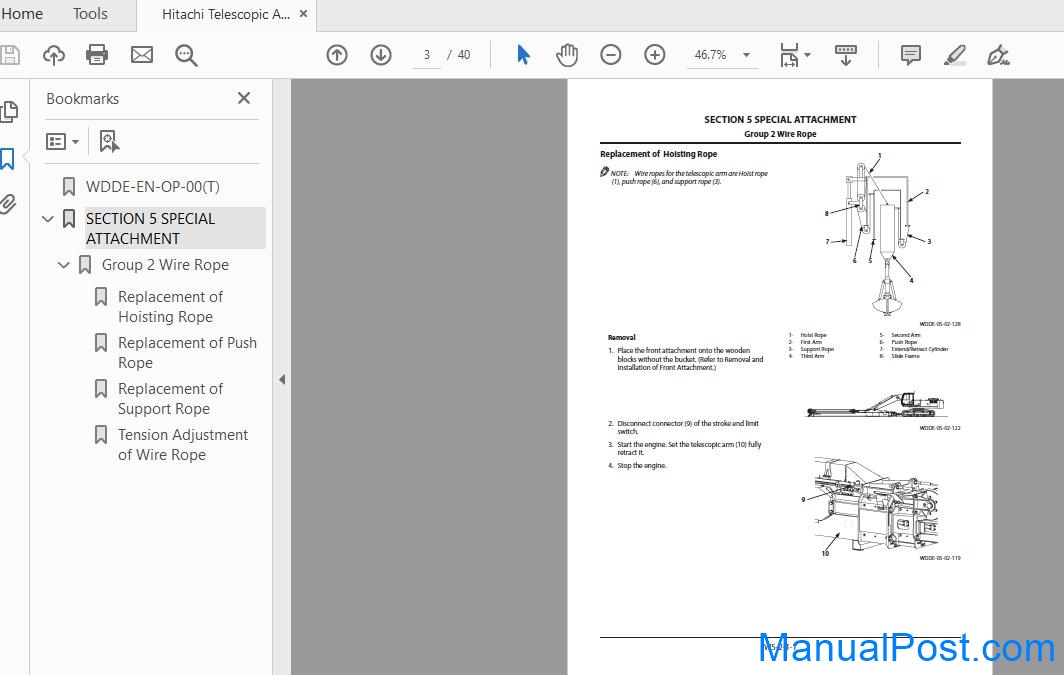
Task: Zoom in with plus button
Action: 655,55
